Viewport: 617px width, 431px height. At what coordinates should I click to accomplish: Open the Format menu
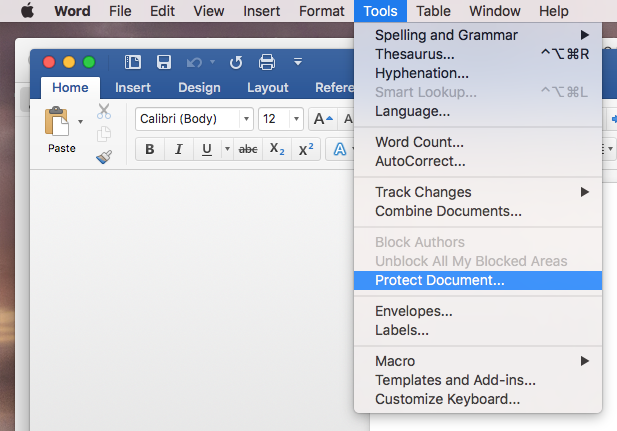(x=321, y=11)
